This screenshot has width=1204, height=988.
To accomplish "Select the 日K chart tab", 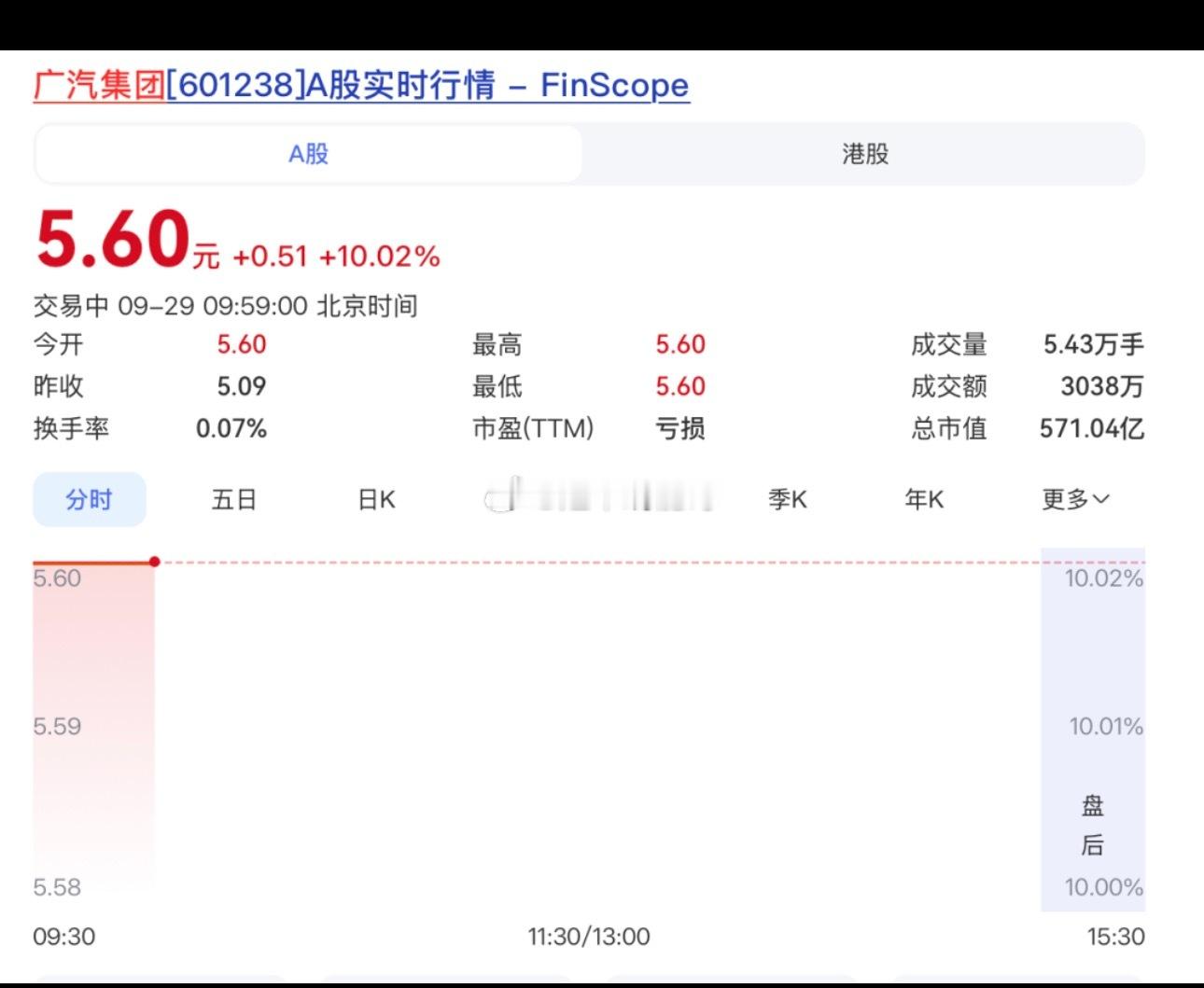I will pos(377,499).
